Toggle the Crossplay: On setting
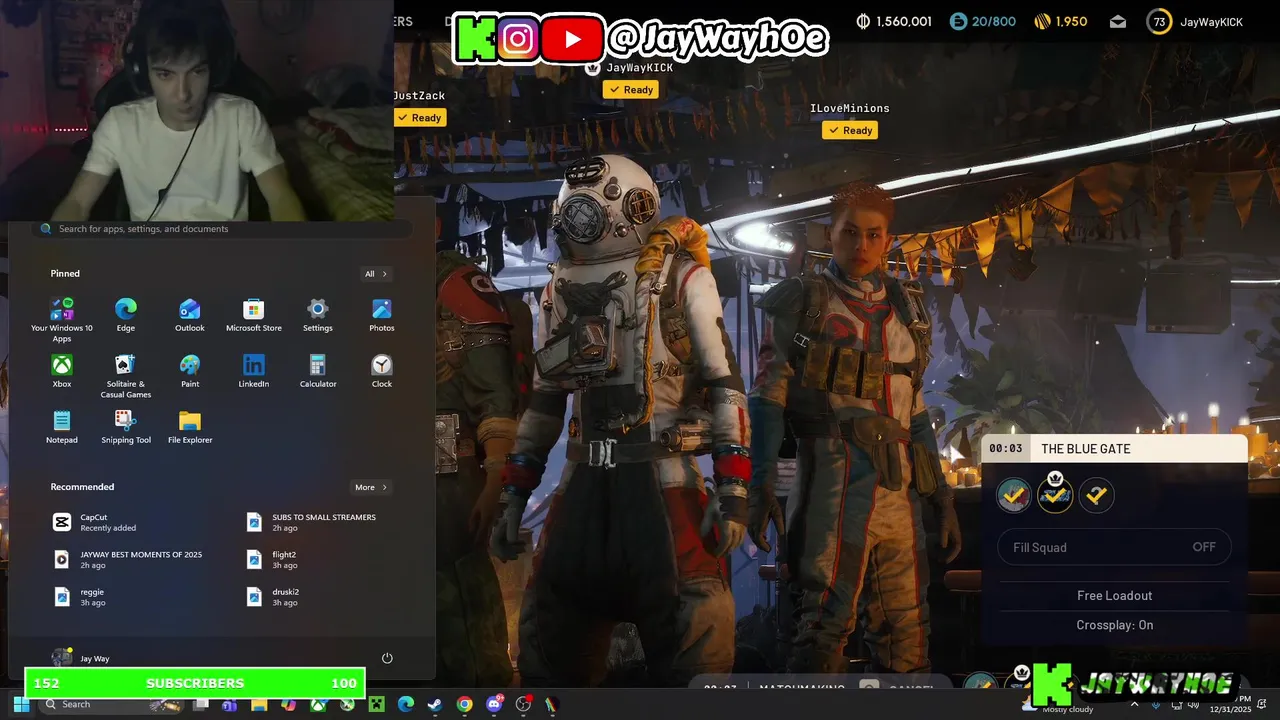This screenshot has width=1280, height=720. pyautogui.click(x=1114, y=625)
